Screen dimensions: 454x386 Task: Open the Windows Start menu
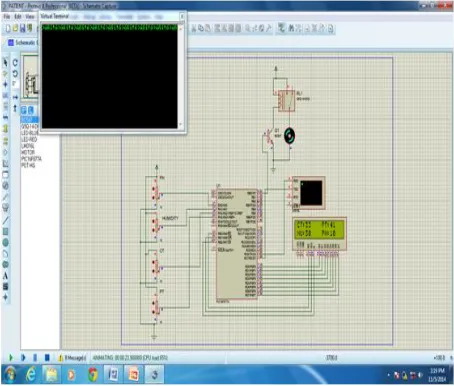(10, 374)
